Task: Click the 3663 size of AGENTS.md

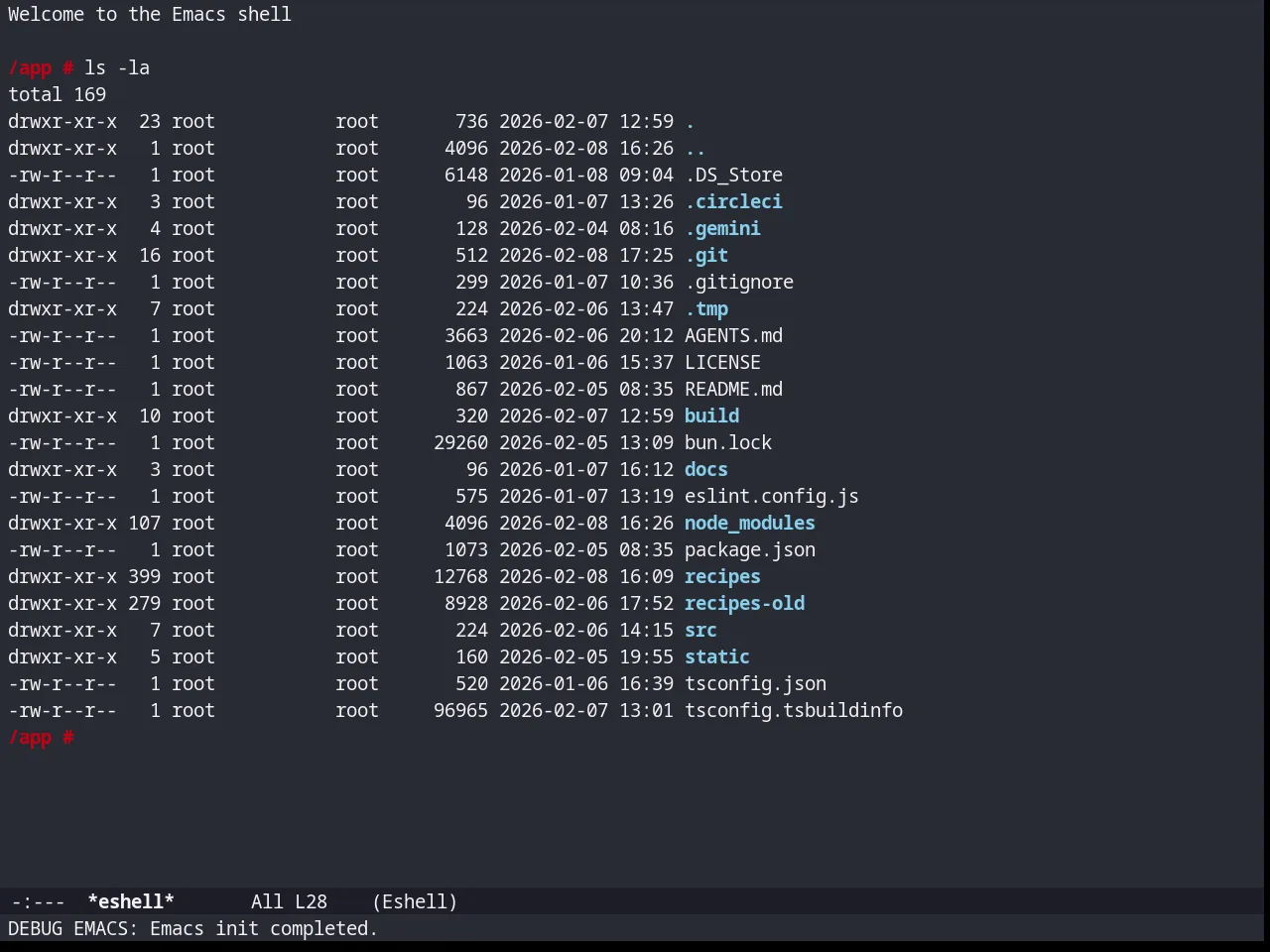Action: [466, 335]
